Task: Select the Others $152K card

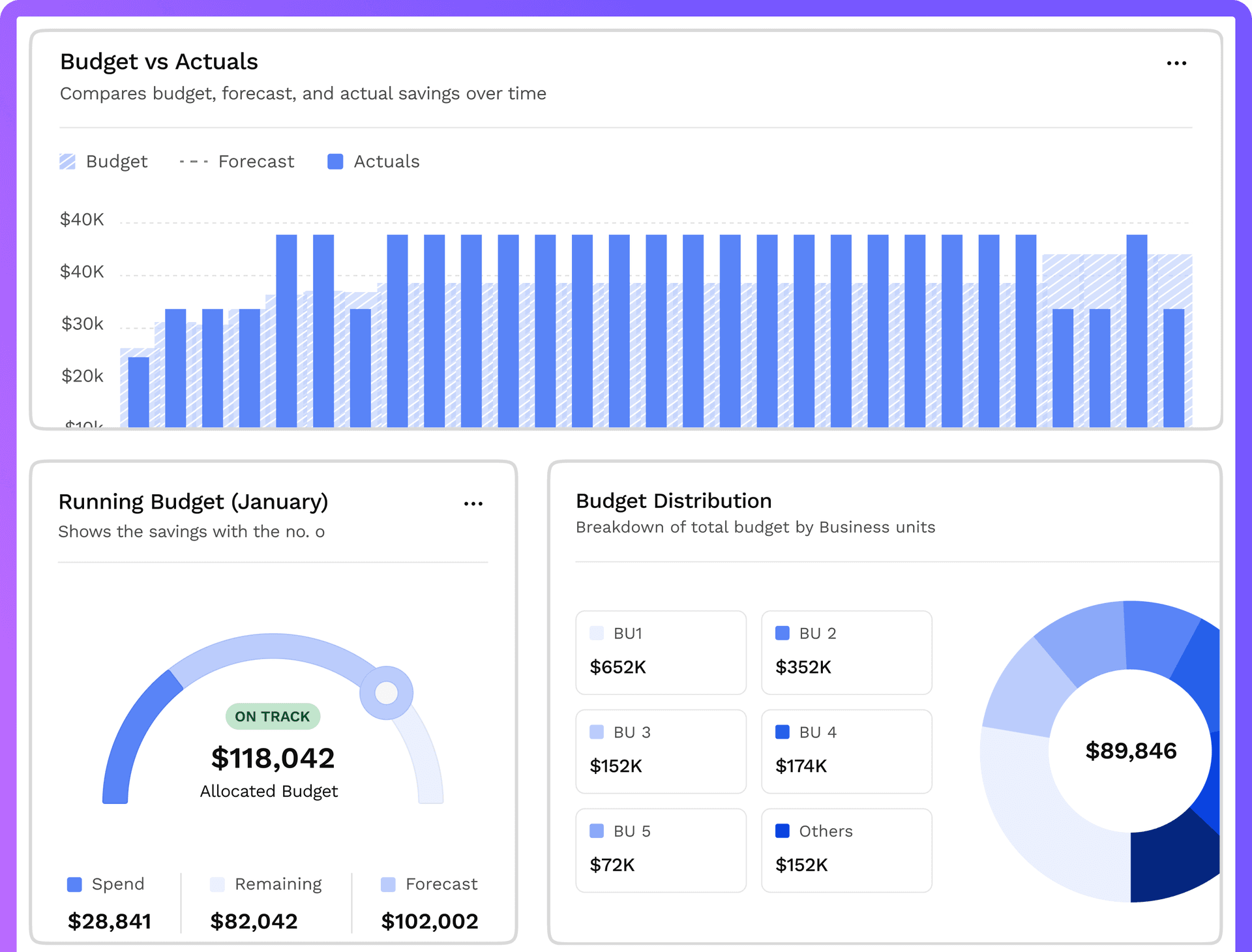Action: pyautogui.click(x=846, y=850)
